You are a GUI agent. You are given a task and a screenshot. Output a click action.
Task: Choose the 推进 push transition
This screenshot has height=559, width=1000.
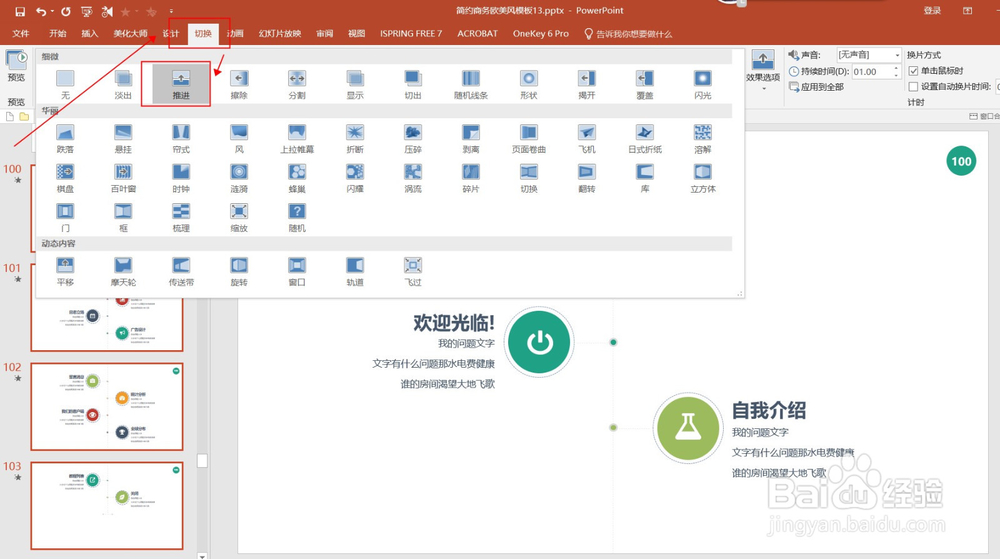181,84
